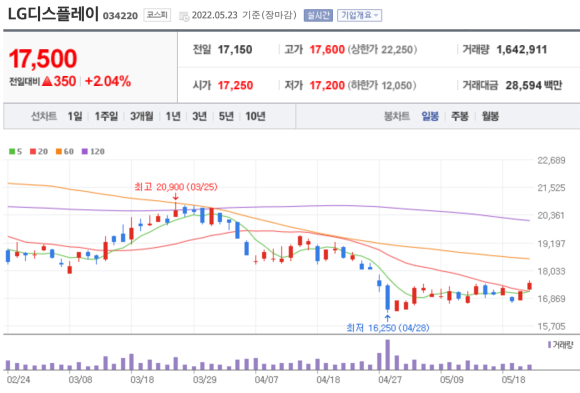
Task: Select the 3개월 line chart period
Action: point(141,117)
